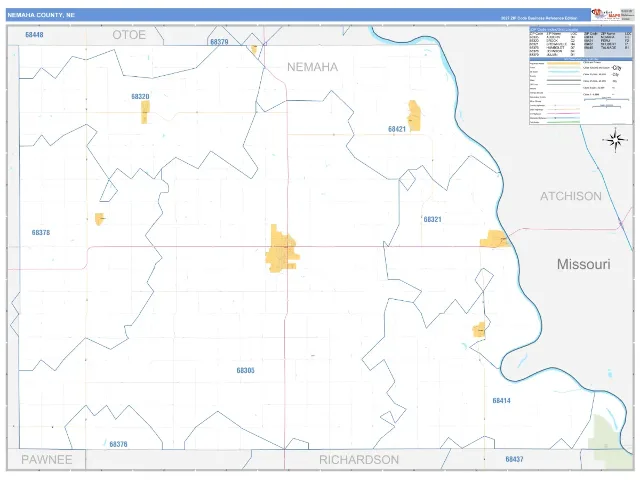Click the orange riverside city area below the 68321 label
The width and height of the screenshot is (640, 480).
(x=494, y=239)
